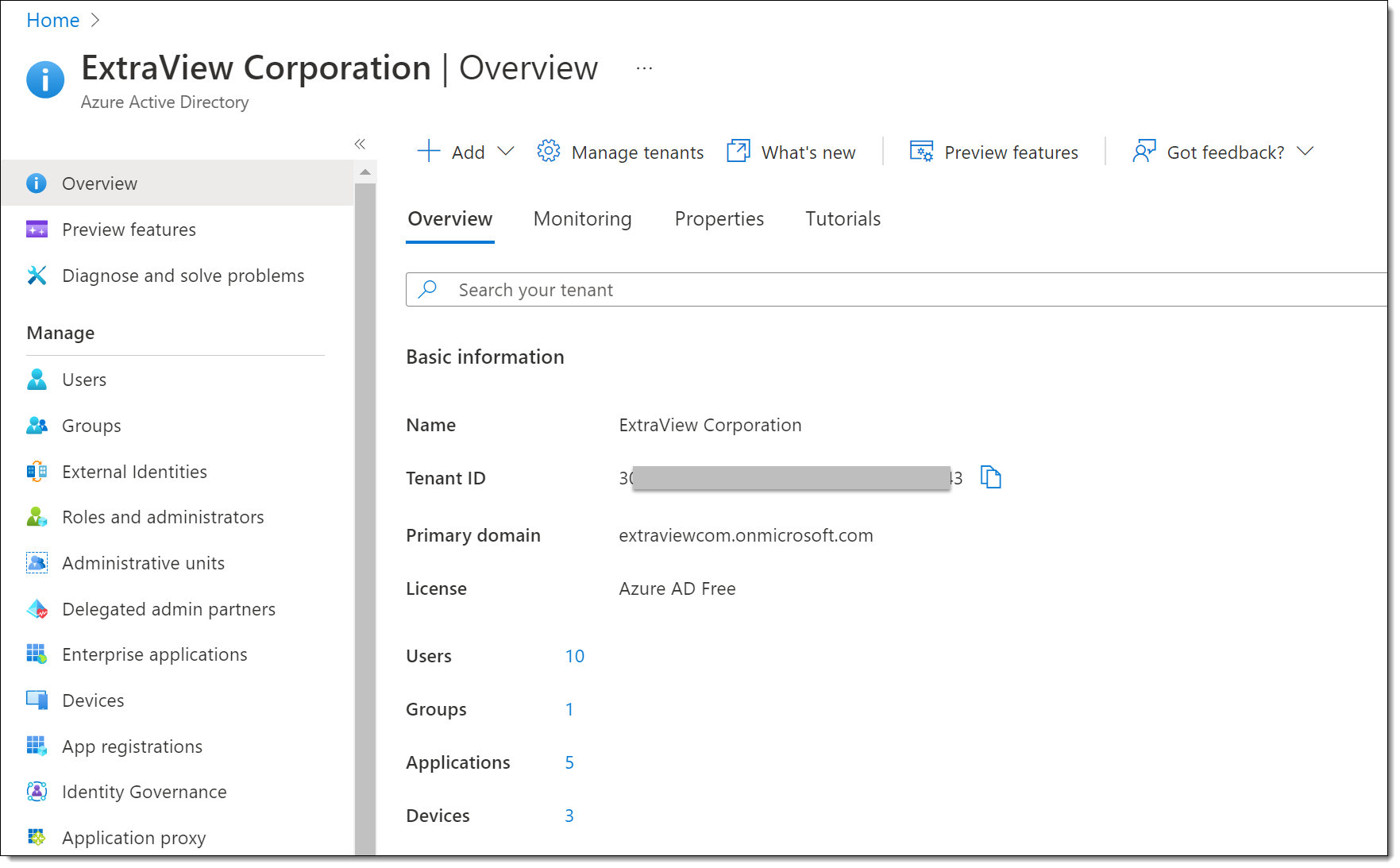
Task: Switch to the Monitoring tab
Action: [583, 219]
